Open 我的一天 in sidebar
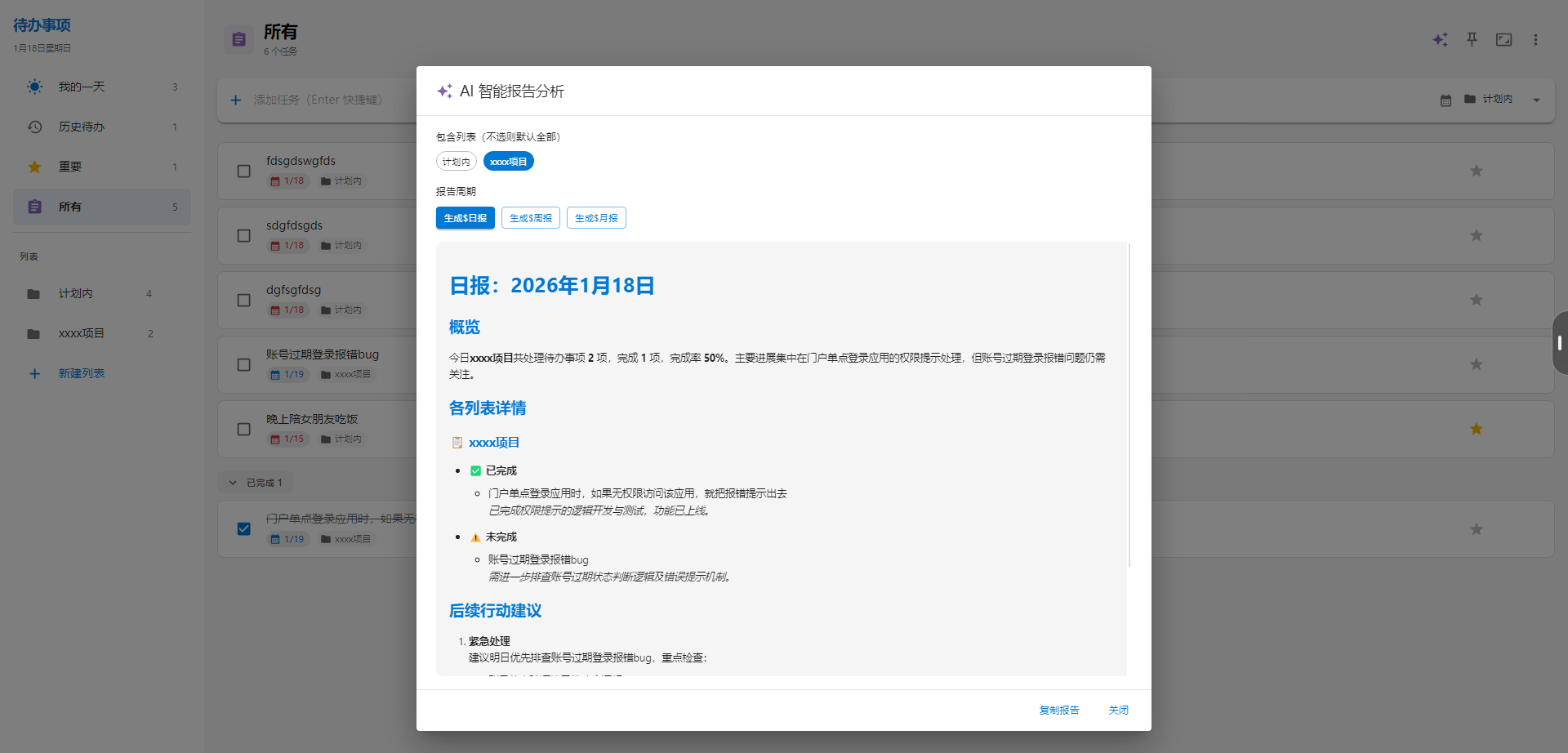Image resolution: width=1568 pixels, height=753 pixels. (82, 87)
